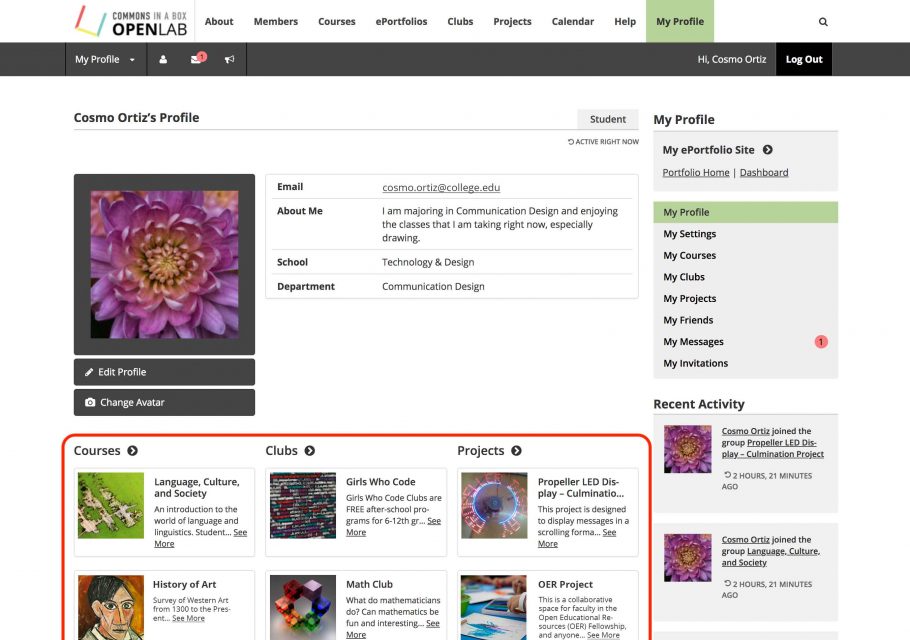
Task: Click the arrow icon beside Projects heading
Action: [517, 451]
